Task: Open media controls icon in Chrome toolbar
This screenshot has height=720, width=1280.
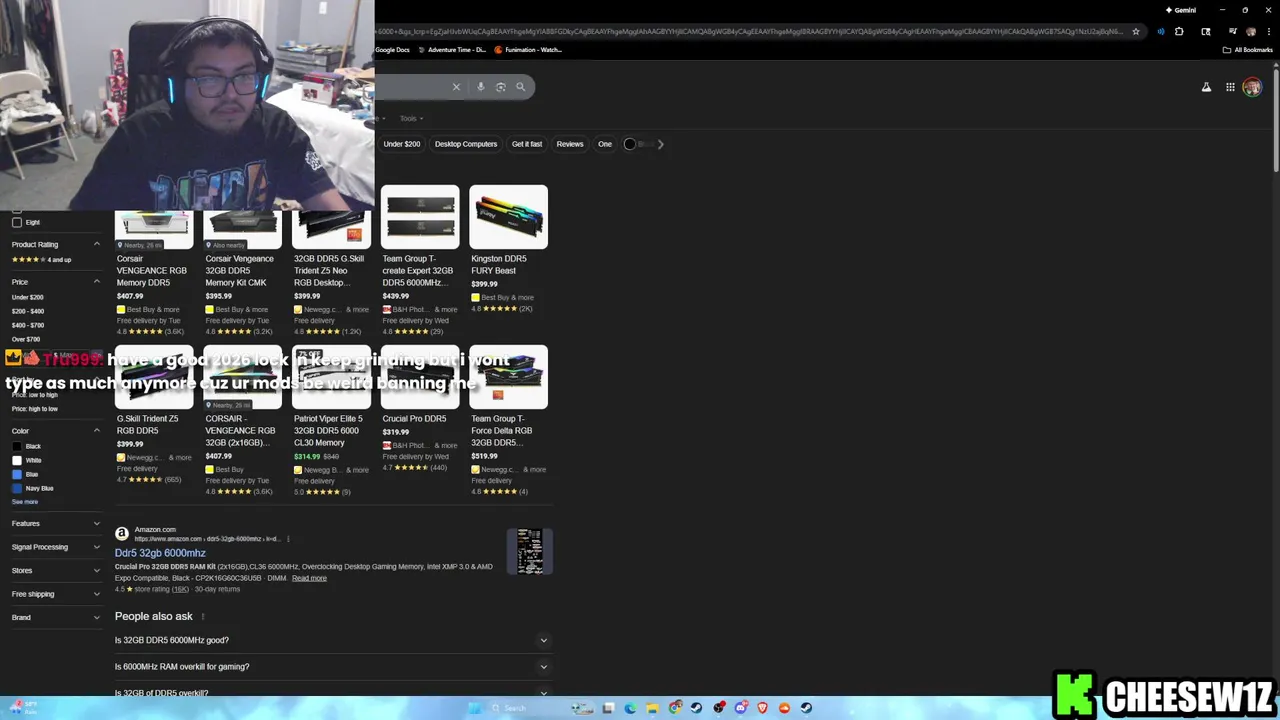Action: pyautogui.click(x=1231, y=32)
